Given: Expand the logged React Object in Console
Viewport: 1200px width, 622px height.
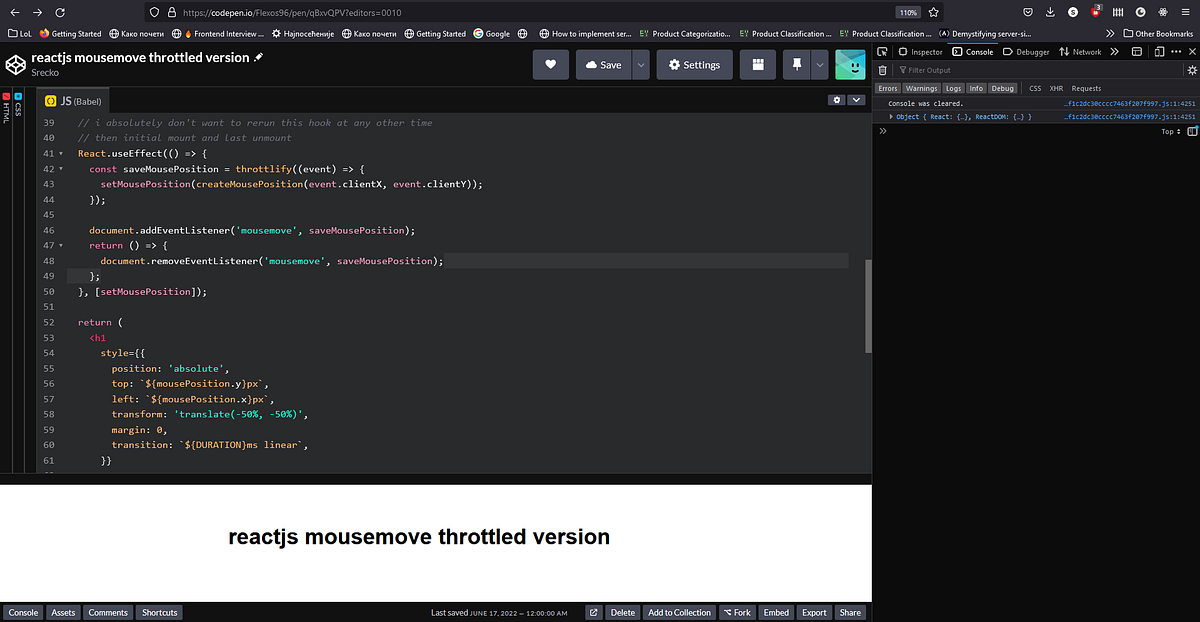Looking at the screenshot, I should click(x=890, y=115).
